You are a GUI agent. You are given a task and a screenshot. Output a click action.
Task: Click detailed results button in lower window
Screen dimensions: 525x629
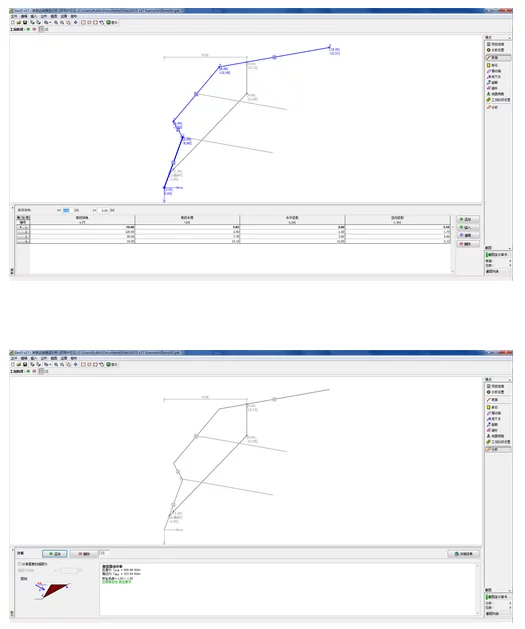coord(464,554)
